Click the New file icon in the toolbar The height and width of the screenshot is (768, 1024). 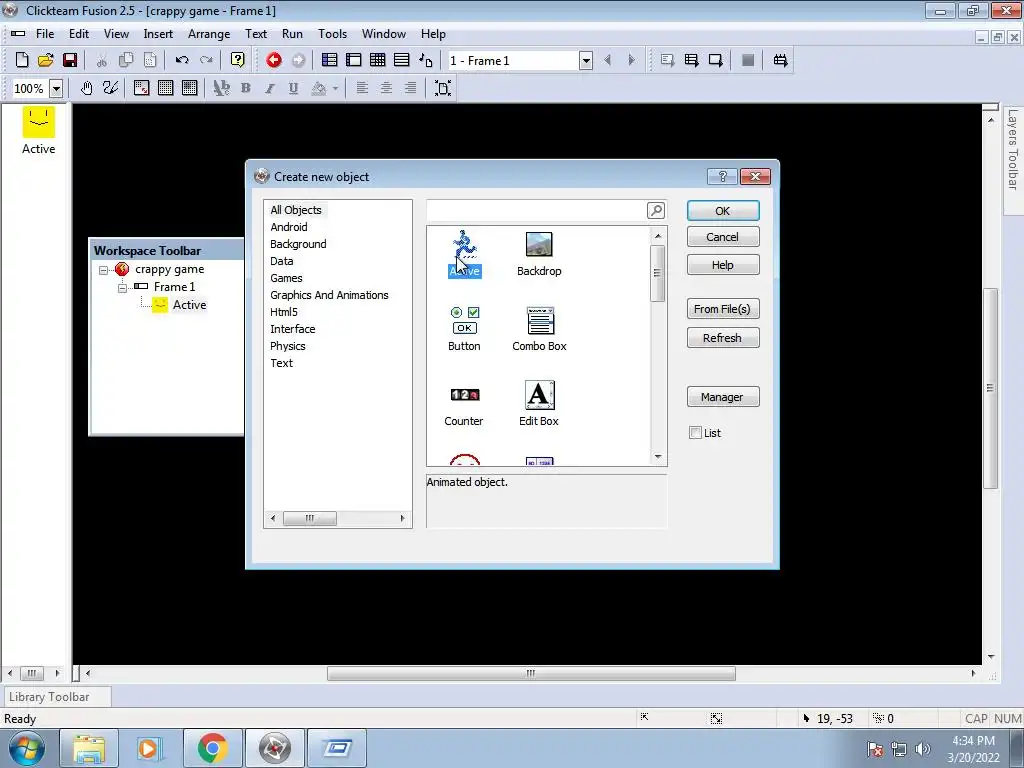click(x=22, y=60)
